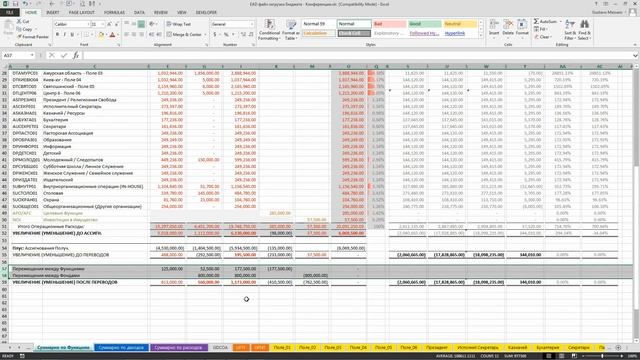Open the General number format dropdown

[x=251, y=24]
